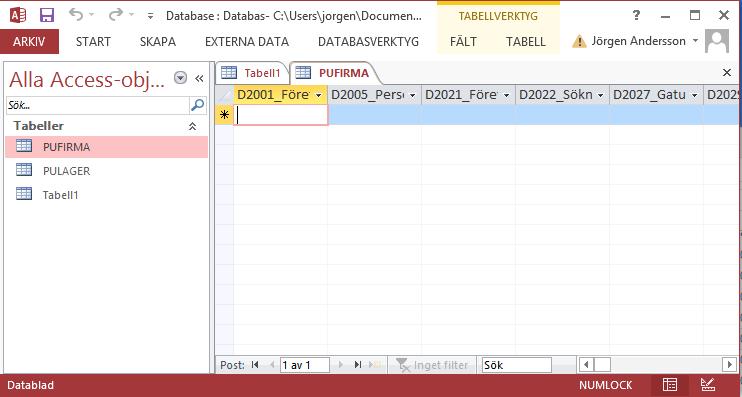Click the user profile picture avatar

717,41
